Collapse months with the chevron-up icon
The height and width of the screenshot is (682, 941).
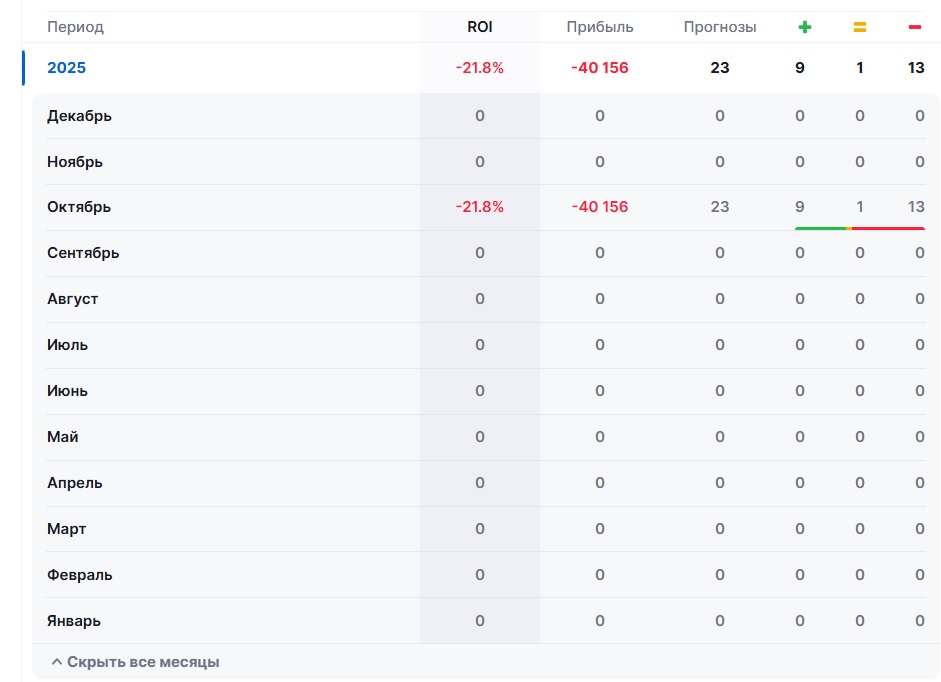point(57,662)
